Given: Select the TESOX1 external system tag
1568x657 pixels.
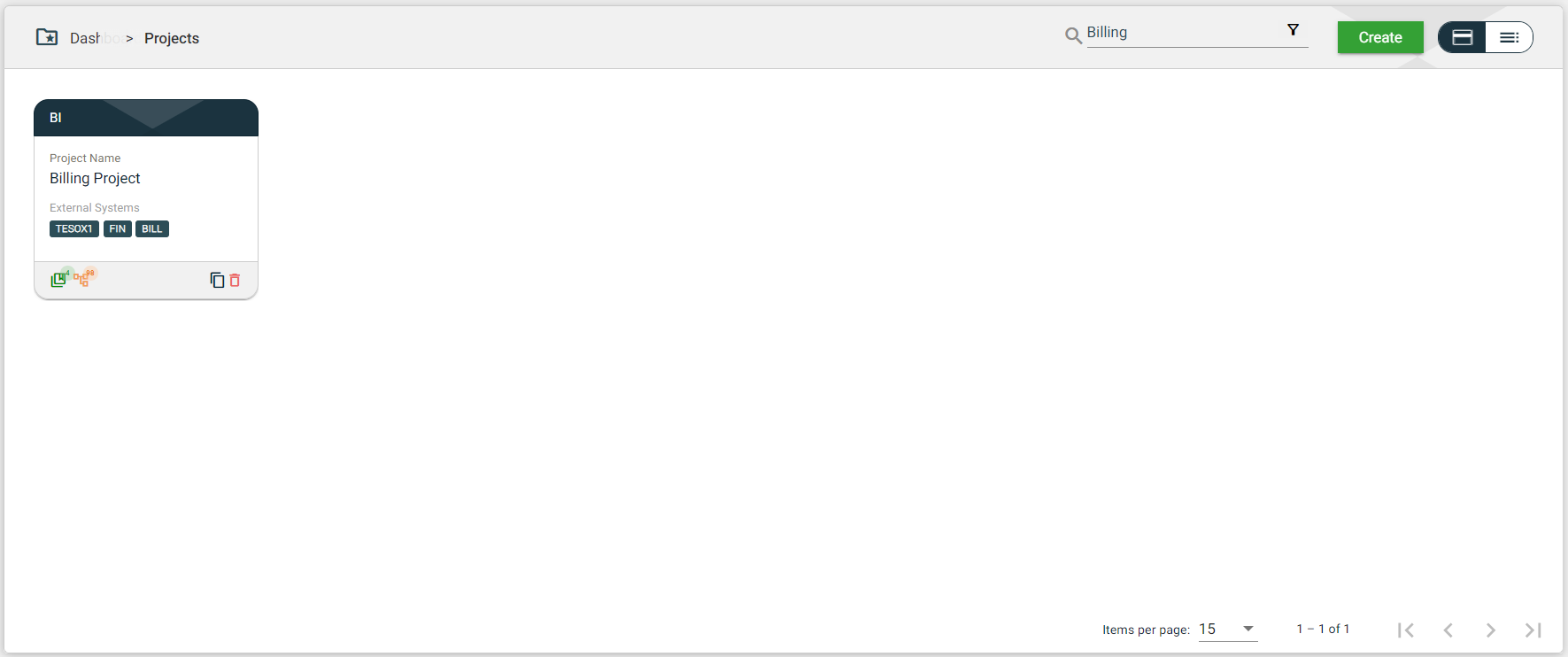Looking at the screenshot, I should [73, 229].
